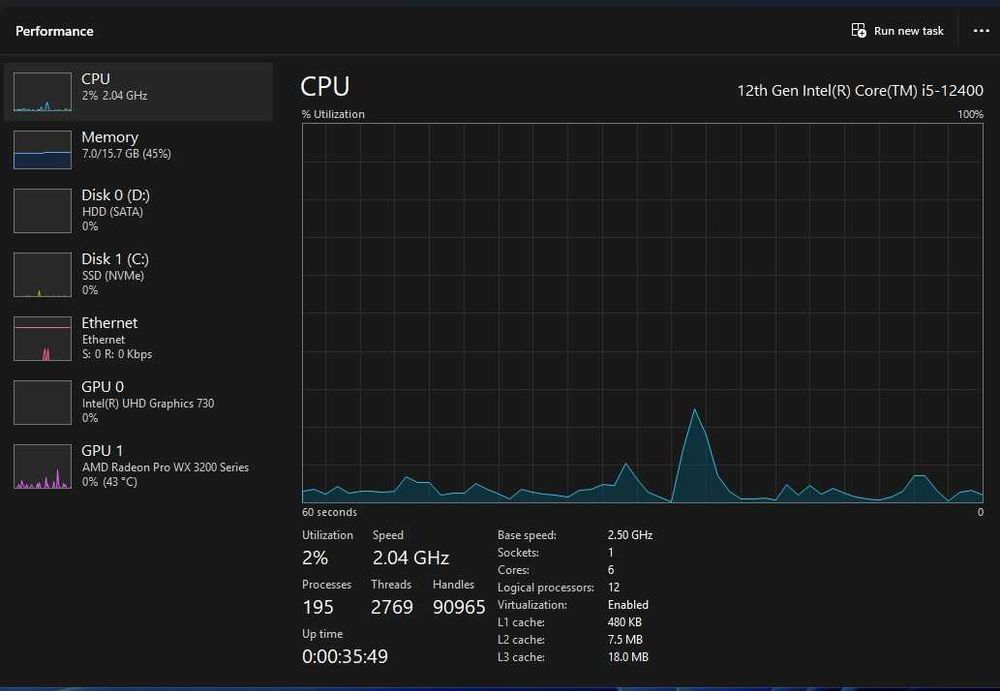Open the GPU 1 entry label
The image size is (1000, 691).
click(x=102, y=450)
